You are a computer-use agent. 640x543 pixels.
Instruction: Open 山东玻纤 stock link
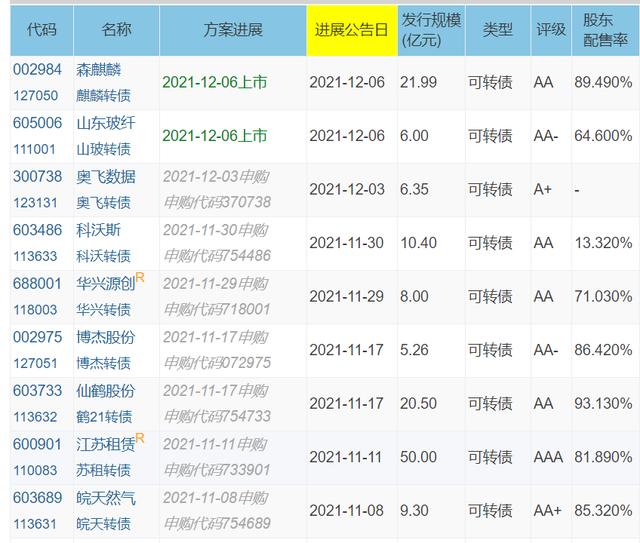[x=106, y=123]
